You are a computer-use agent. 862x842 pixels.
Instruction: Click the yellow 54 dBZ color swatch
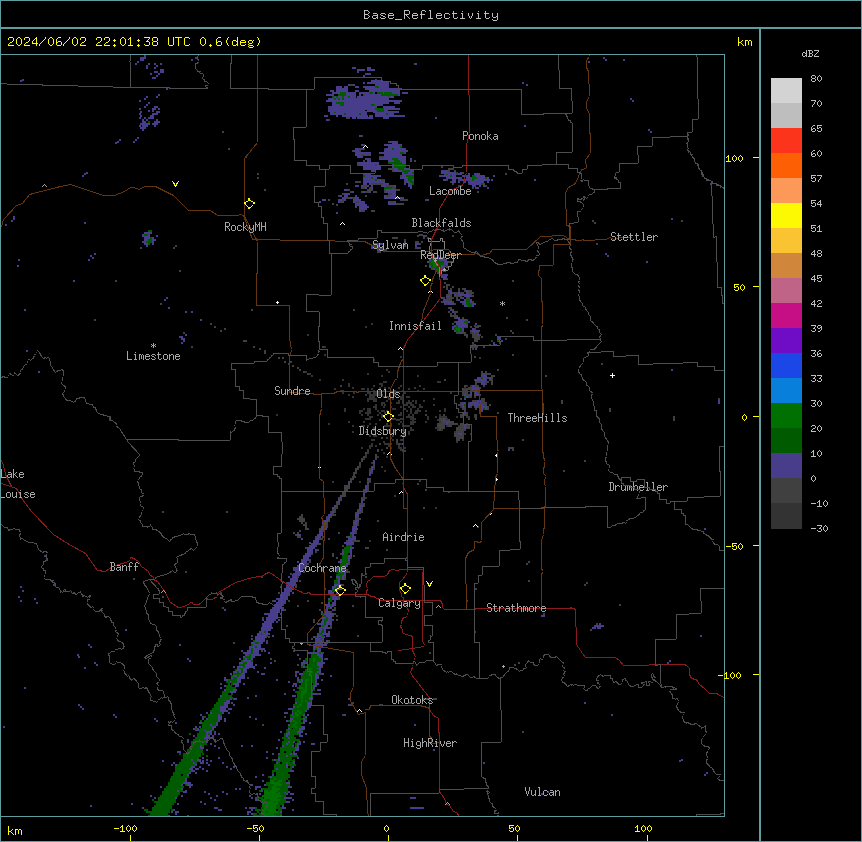(786, 215)
